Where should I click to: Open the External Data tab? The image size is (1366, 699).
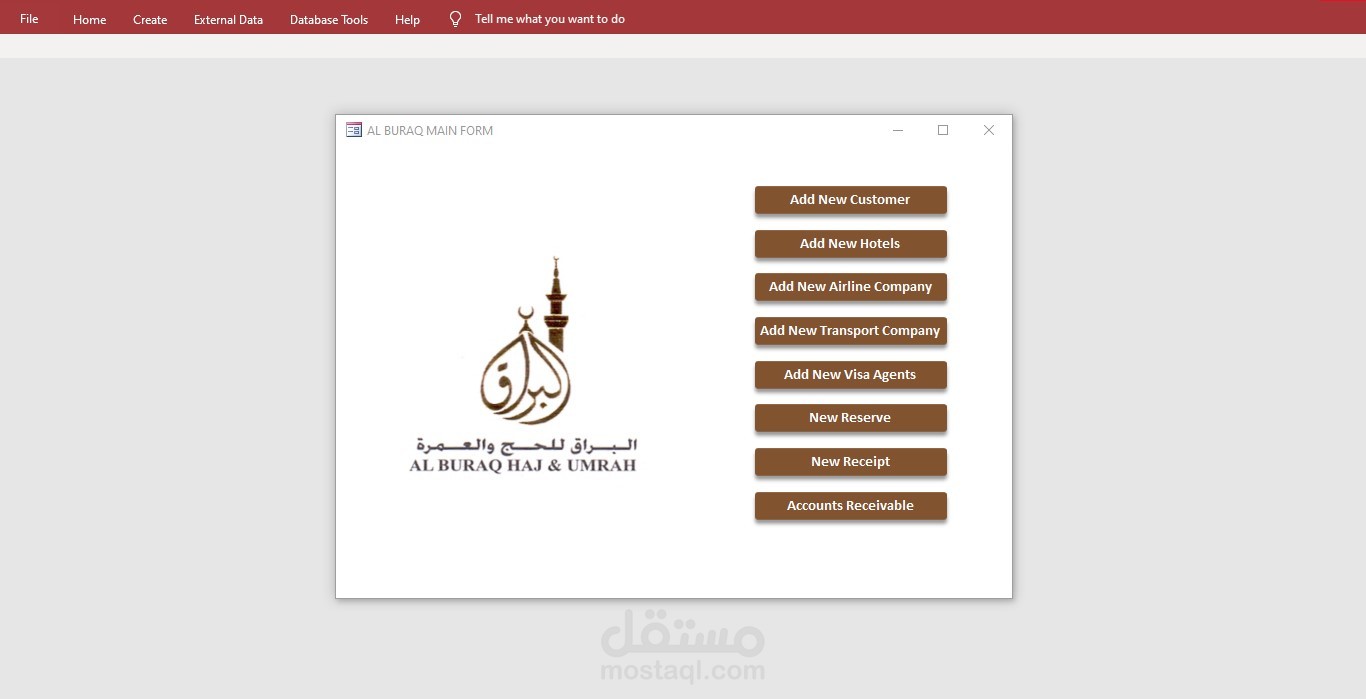tap(228, 18)
